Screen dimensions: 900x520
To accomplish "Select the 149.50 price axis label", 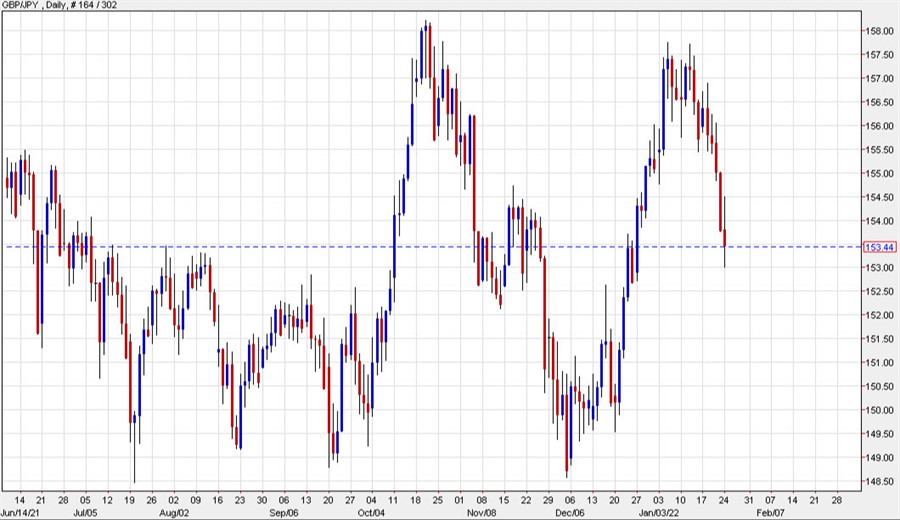I will point(879,434).
